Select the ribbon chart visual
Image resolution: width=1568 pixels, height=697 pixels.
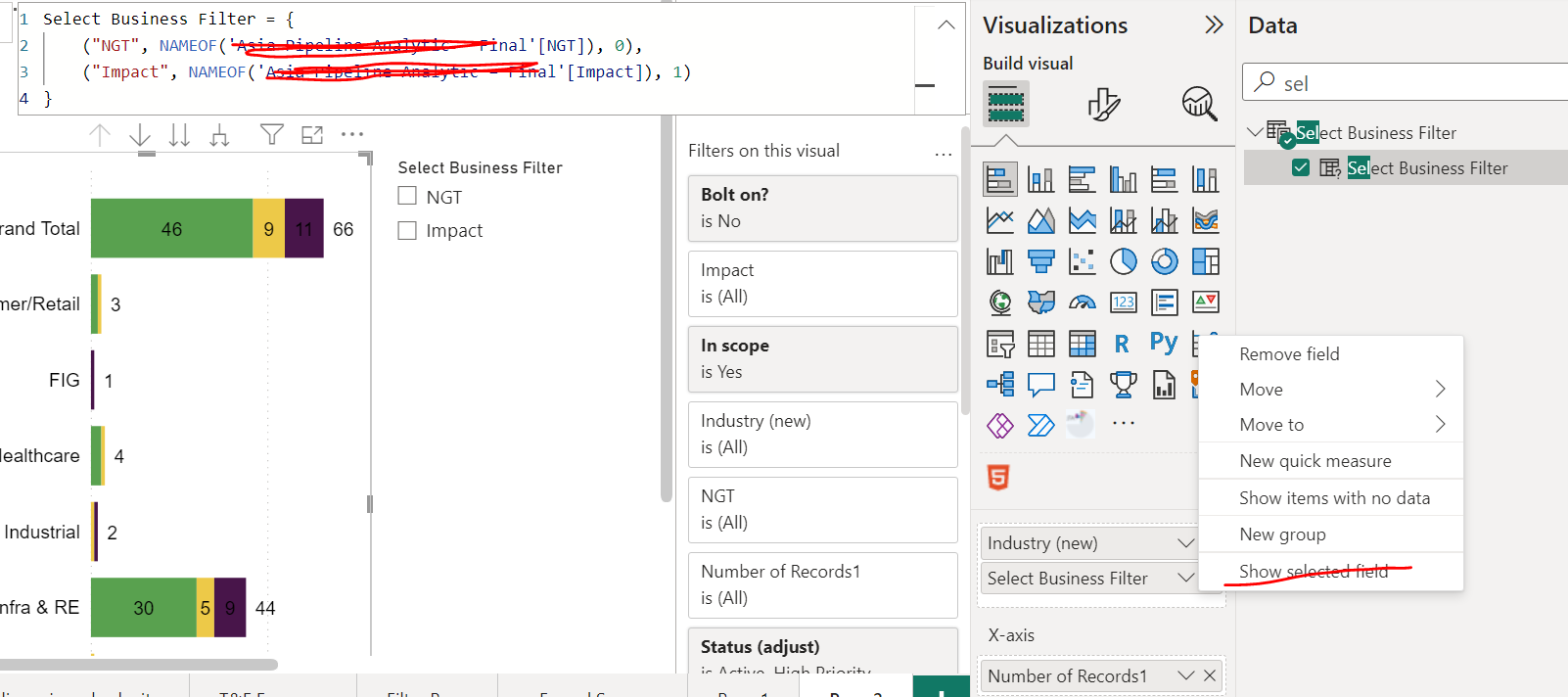(1206, 221)
